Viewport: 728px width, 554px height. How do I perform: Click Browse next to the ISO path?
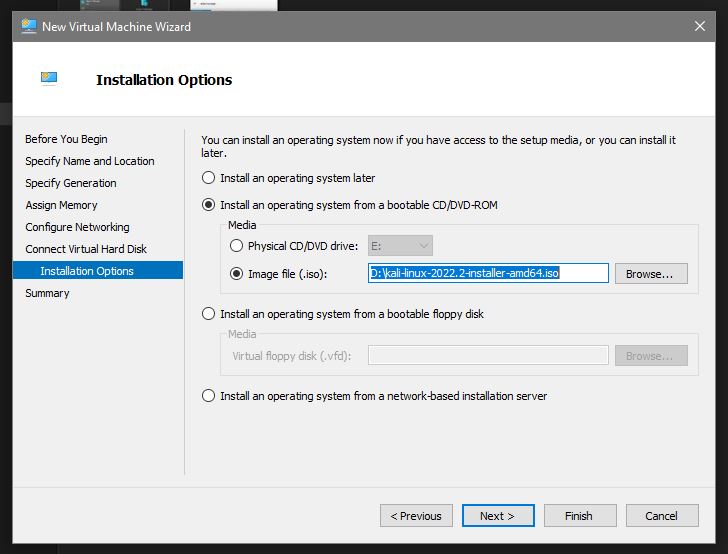(650, 273)
